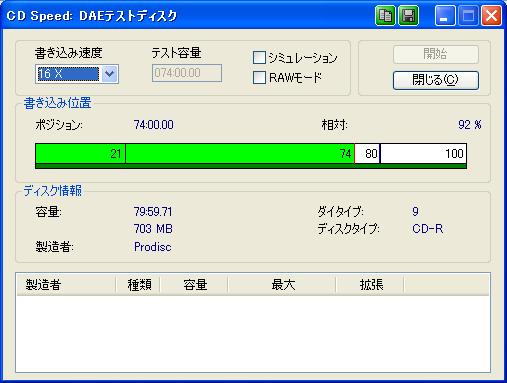Click the capacity value 79:59.71
Screen dimensions: 507x383
tap(153, 212)
